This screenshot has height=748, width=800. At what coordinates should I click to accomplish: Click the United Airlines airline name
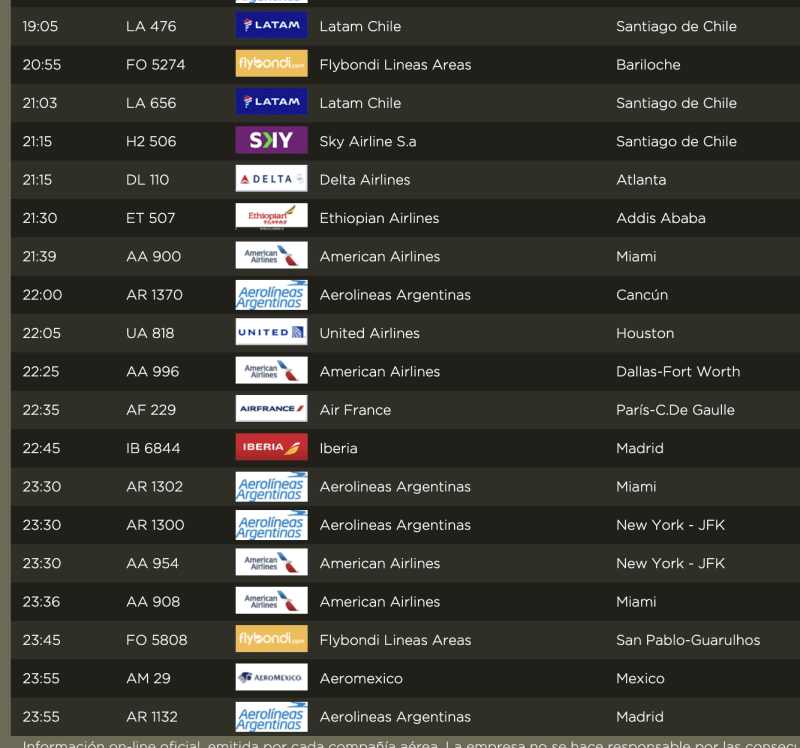(x=369, y=333)
